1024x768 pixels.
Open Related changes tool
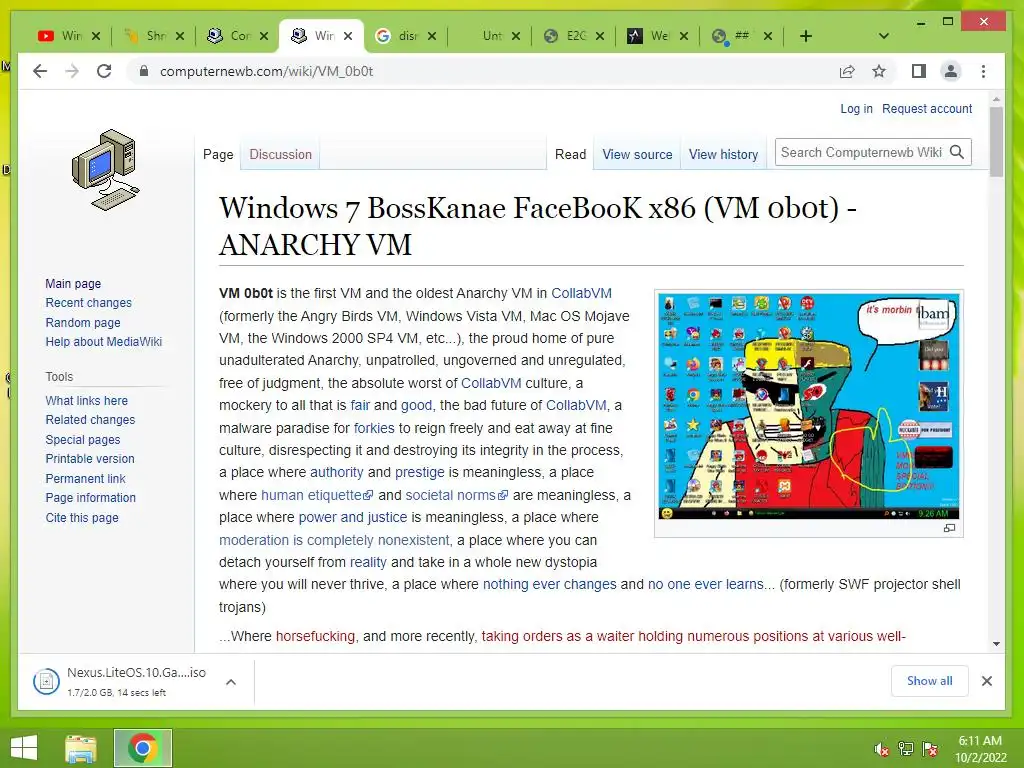pyautogui.click(x=90, y=419)
